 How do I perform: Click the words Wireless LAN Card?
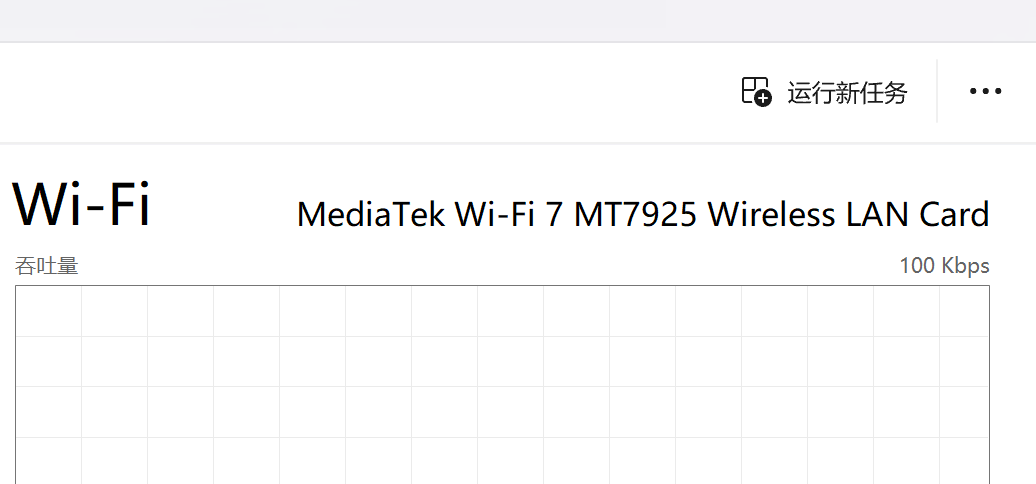click(848, 215)
